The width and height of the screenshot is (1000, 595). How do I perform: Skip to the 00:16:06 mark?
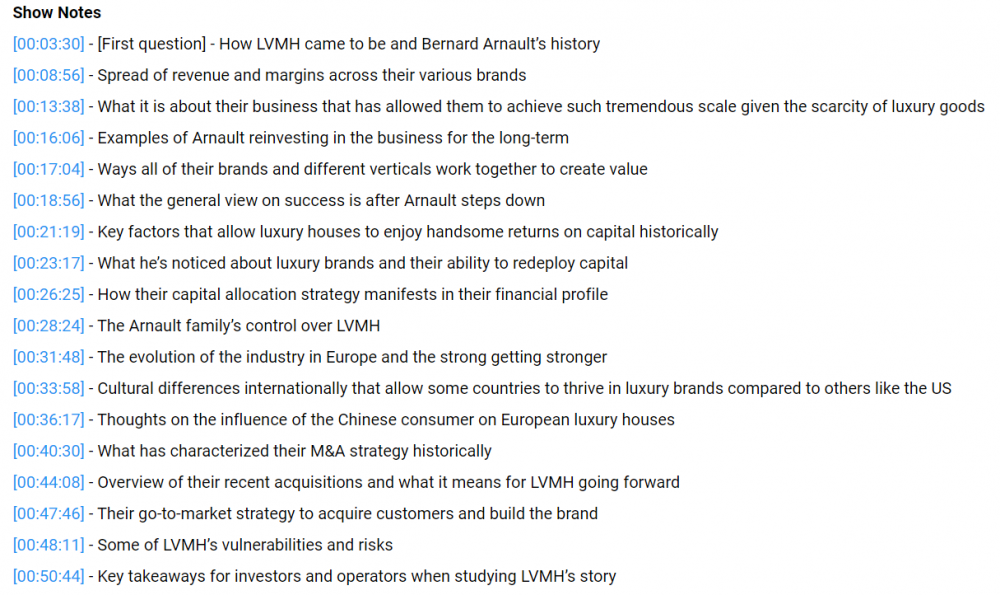pyautogui.click(x=48, y=138)
